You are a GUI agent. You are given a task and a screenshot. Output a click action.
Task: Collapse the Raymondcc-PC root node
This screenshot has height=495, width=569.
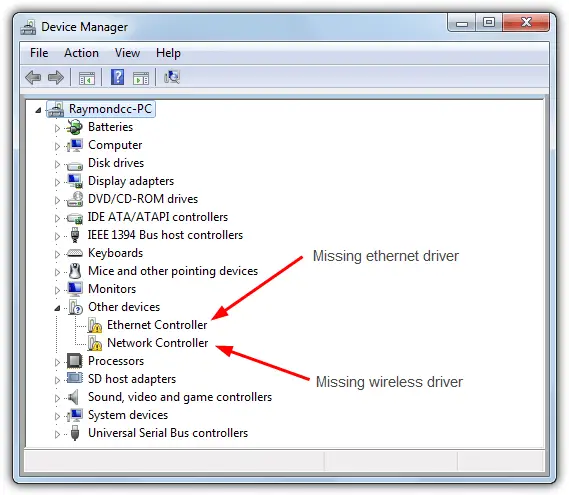[38, 110]
